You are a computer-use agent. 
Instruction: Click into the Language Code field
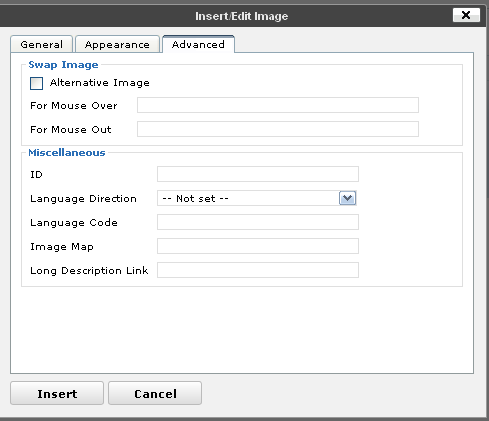258,222
